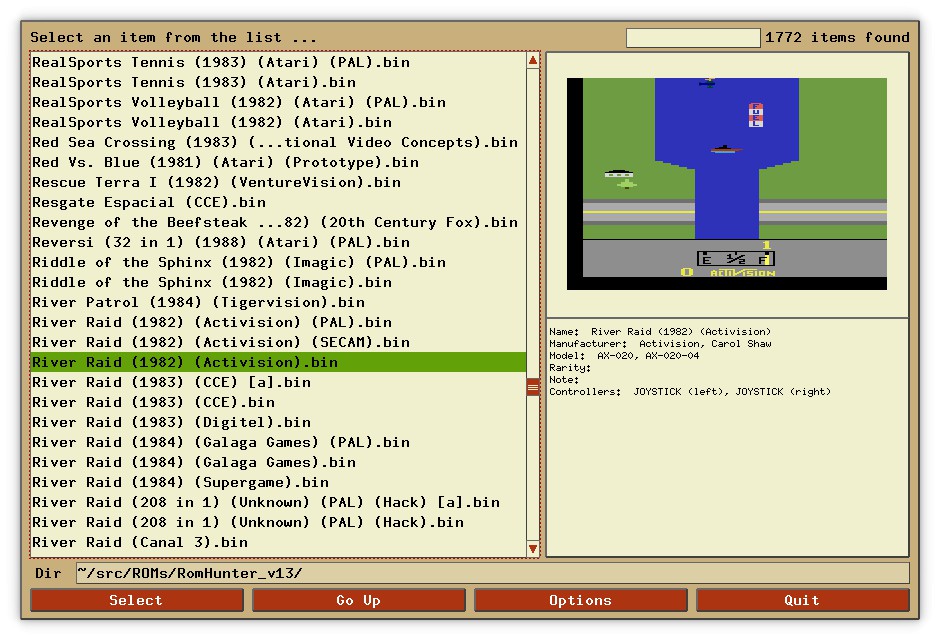Select River Raid (1983) (CCE).bin
This screenshot has width=940, height=640.
278,402
